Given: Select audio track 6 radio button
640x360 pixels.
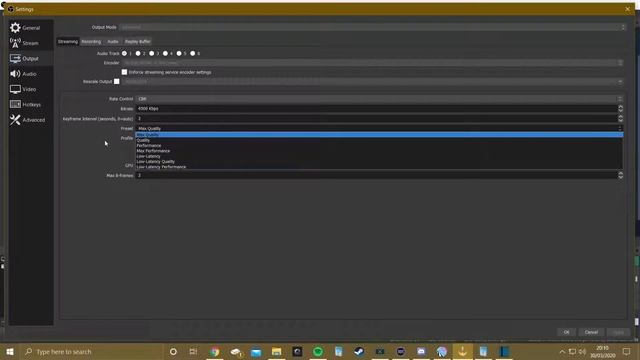Looking at the screenshot, I should (193, 53).
